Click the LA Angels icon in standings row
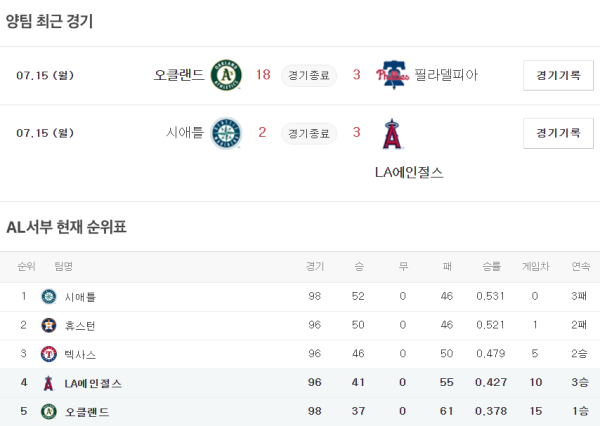The image size is (600, 426). click(48, 383)
